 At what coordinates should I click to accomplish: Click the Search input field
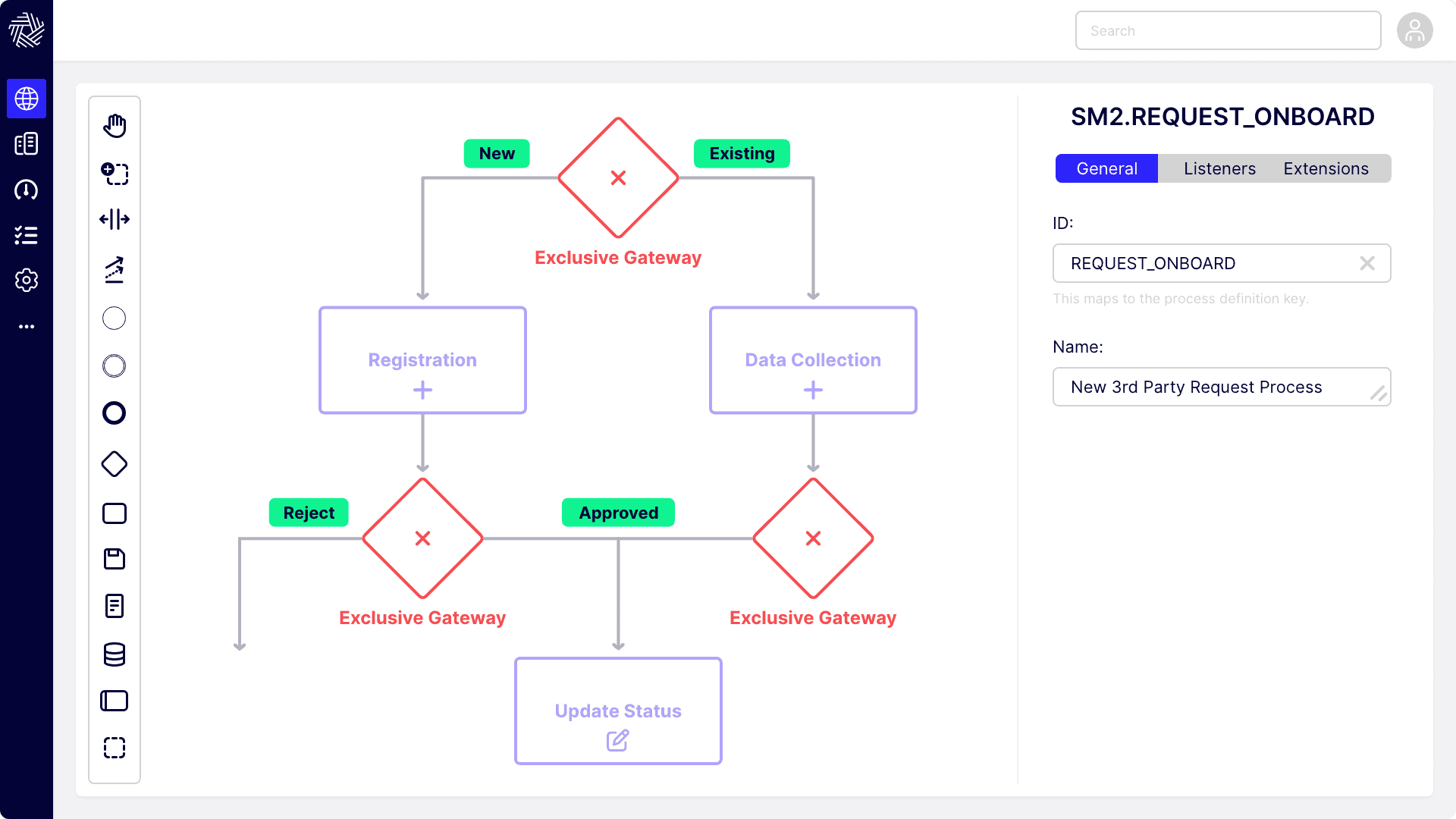pyautogui.click(x=1228, y=31)
